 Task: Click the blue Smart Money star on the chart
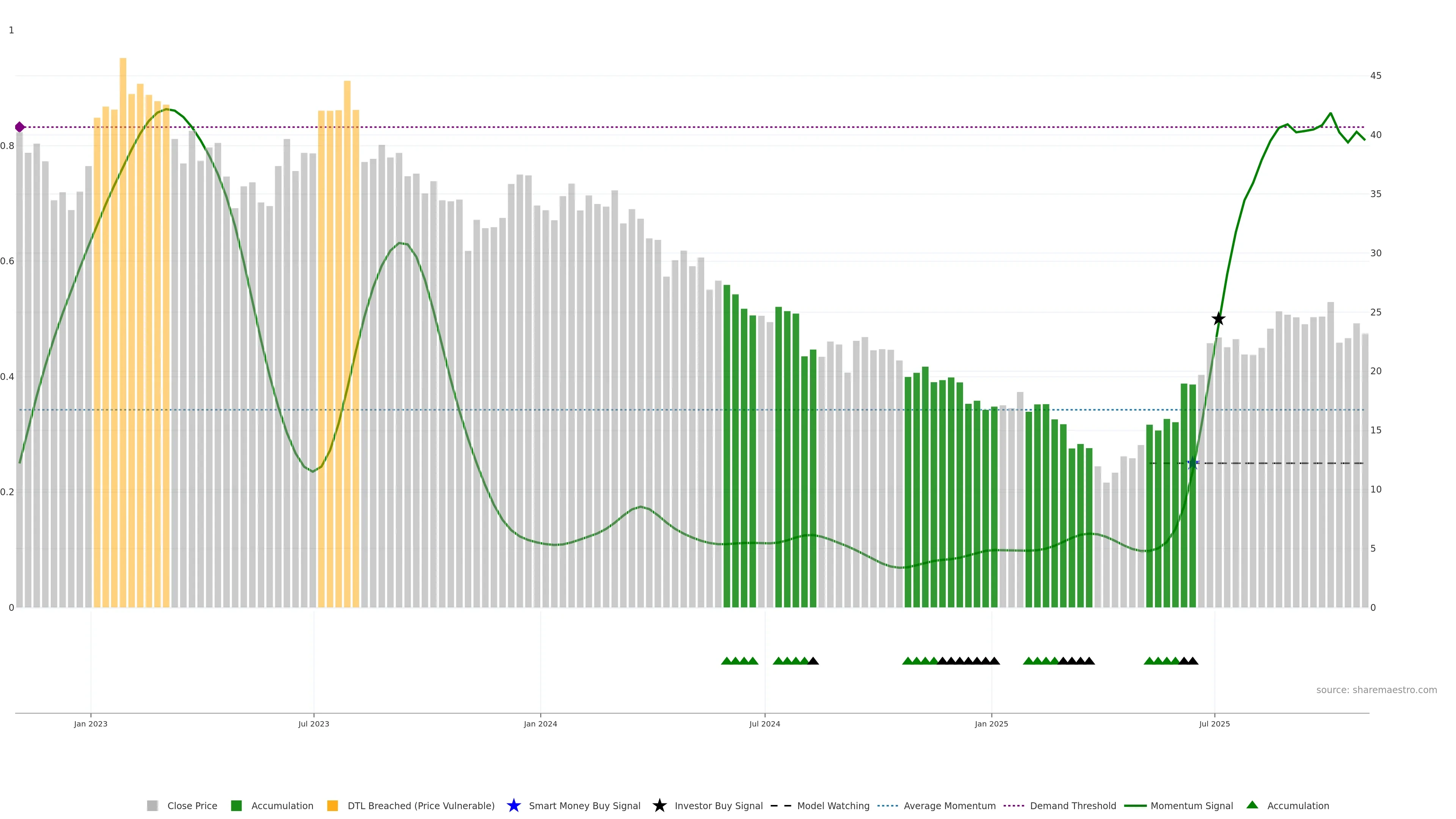(1192, 463)
